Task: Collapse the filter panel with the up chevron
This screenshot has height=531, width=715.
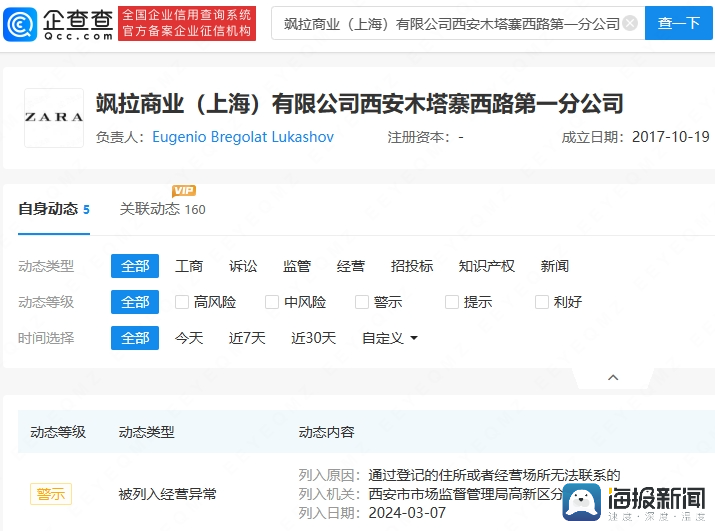Action: [613, 377]
